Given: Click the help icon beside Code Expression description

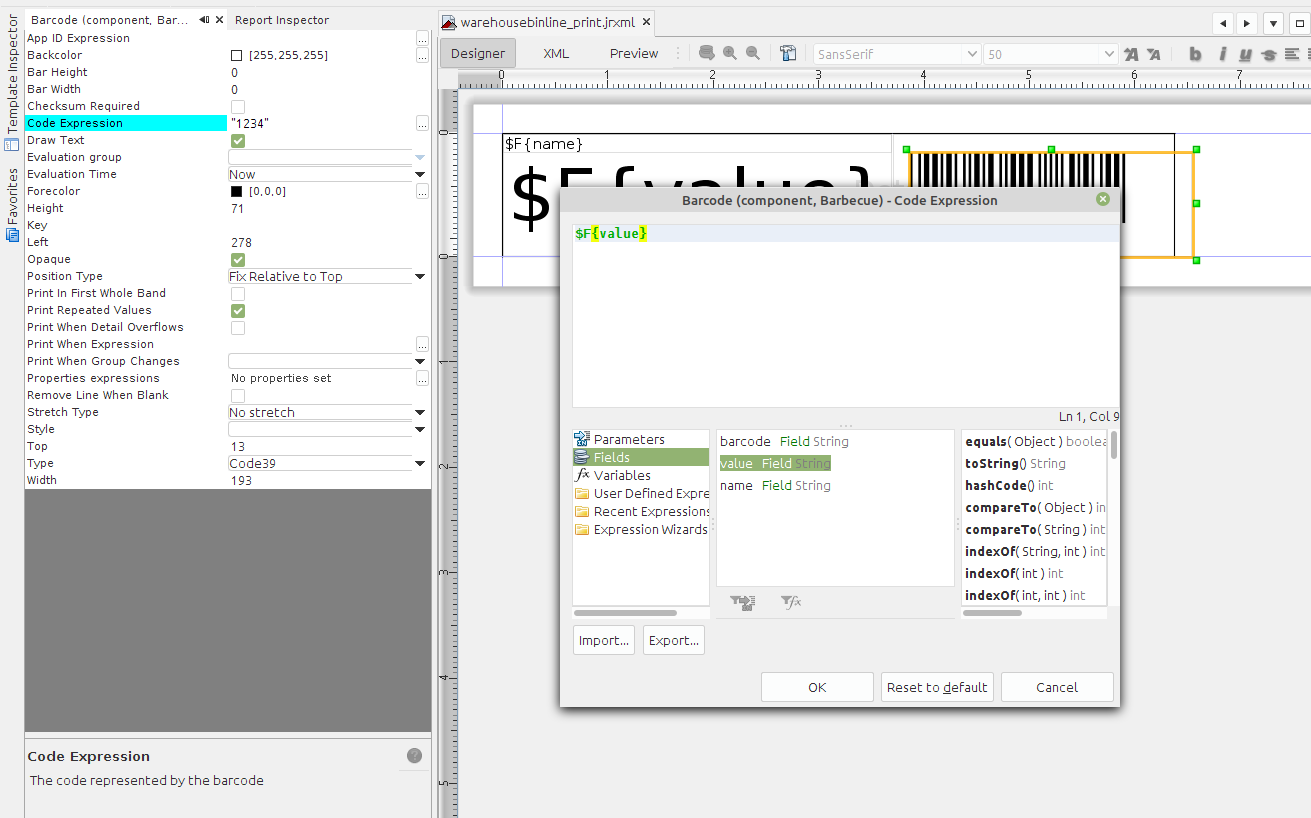Looking at the screenshot, I should click(x=414, y=756).
